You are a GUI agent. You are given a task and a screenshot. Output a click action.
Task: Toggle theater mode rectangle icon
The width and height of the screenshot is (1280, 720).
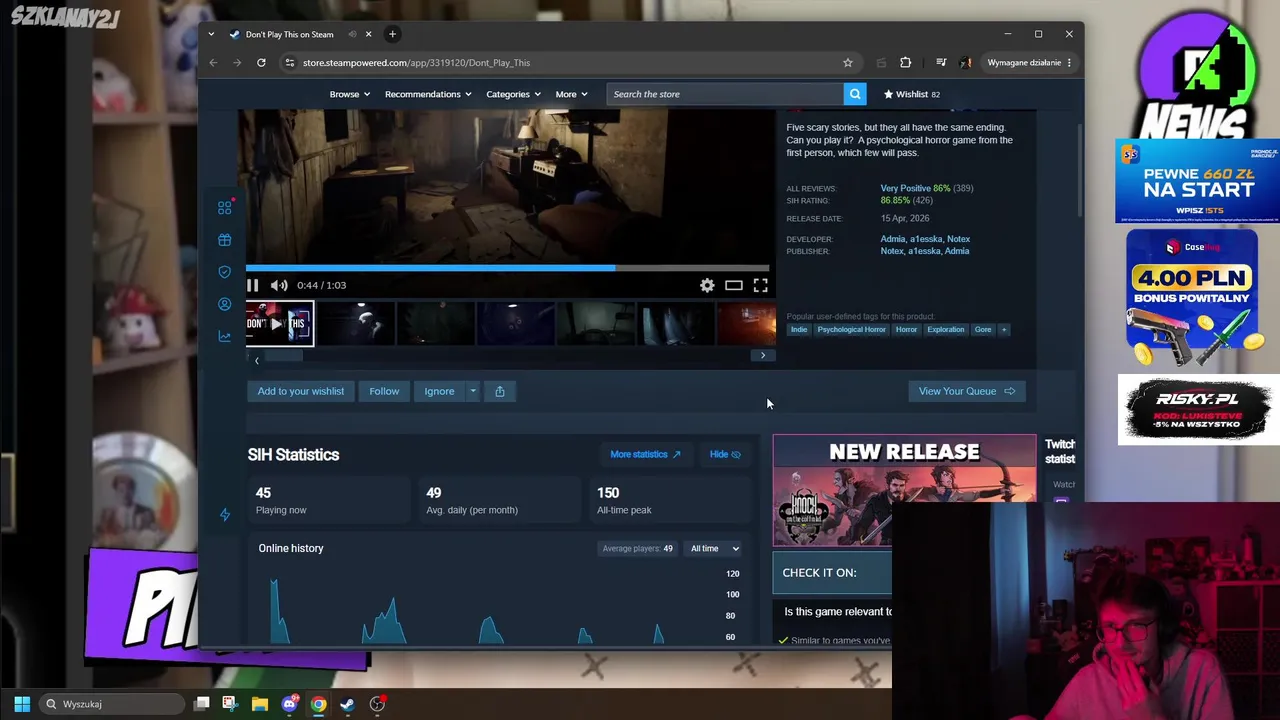(734, 286)
